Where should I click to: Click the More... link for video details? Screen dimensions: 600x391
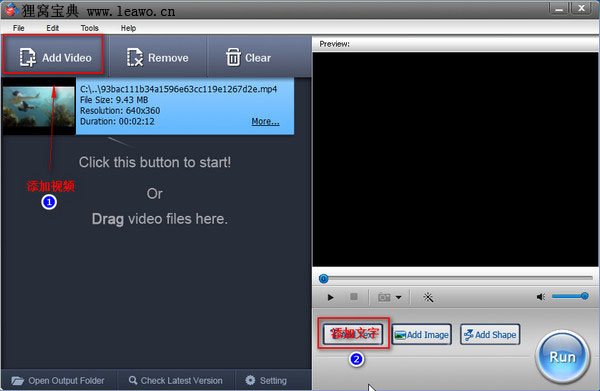(265, 121)
